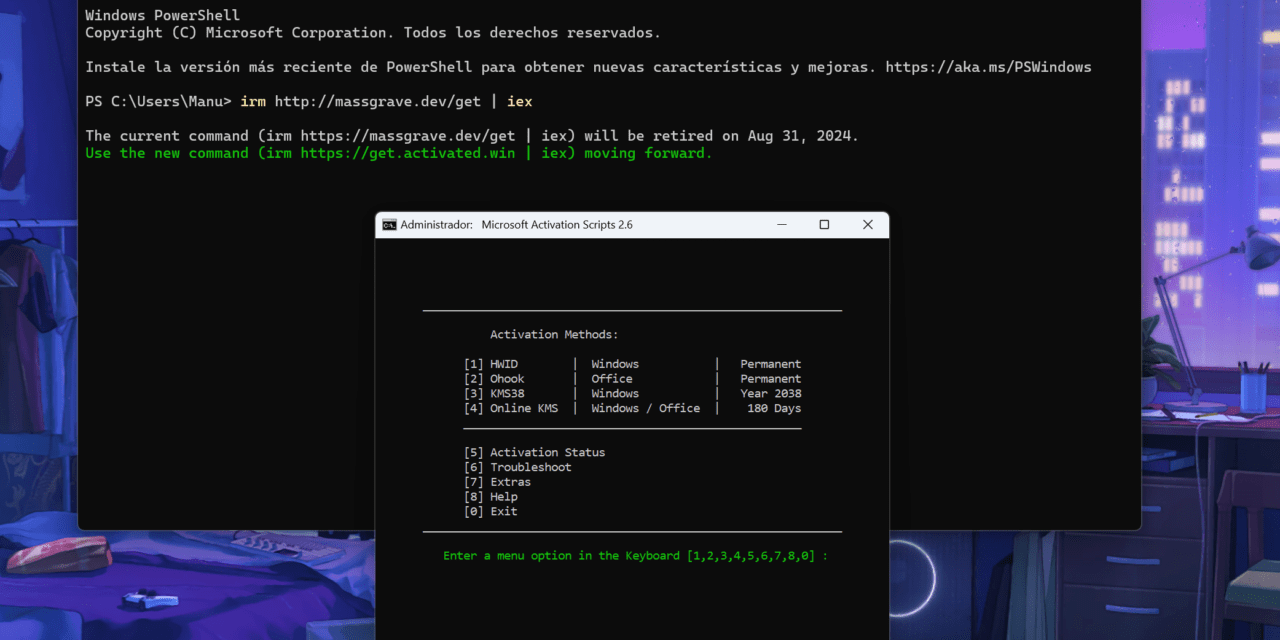Select the '[2] Ohook' menu line
Image resolution: width=1280 pixels, height=640 pixels.
pos(632,379)
